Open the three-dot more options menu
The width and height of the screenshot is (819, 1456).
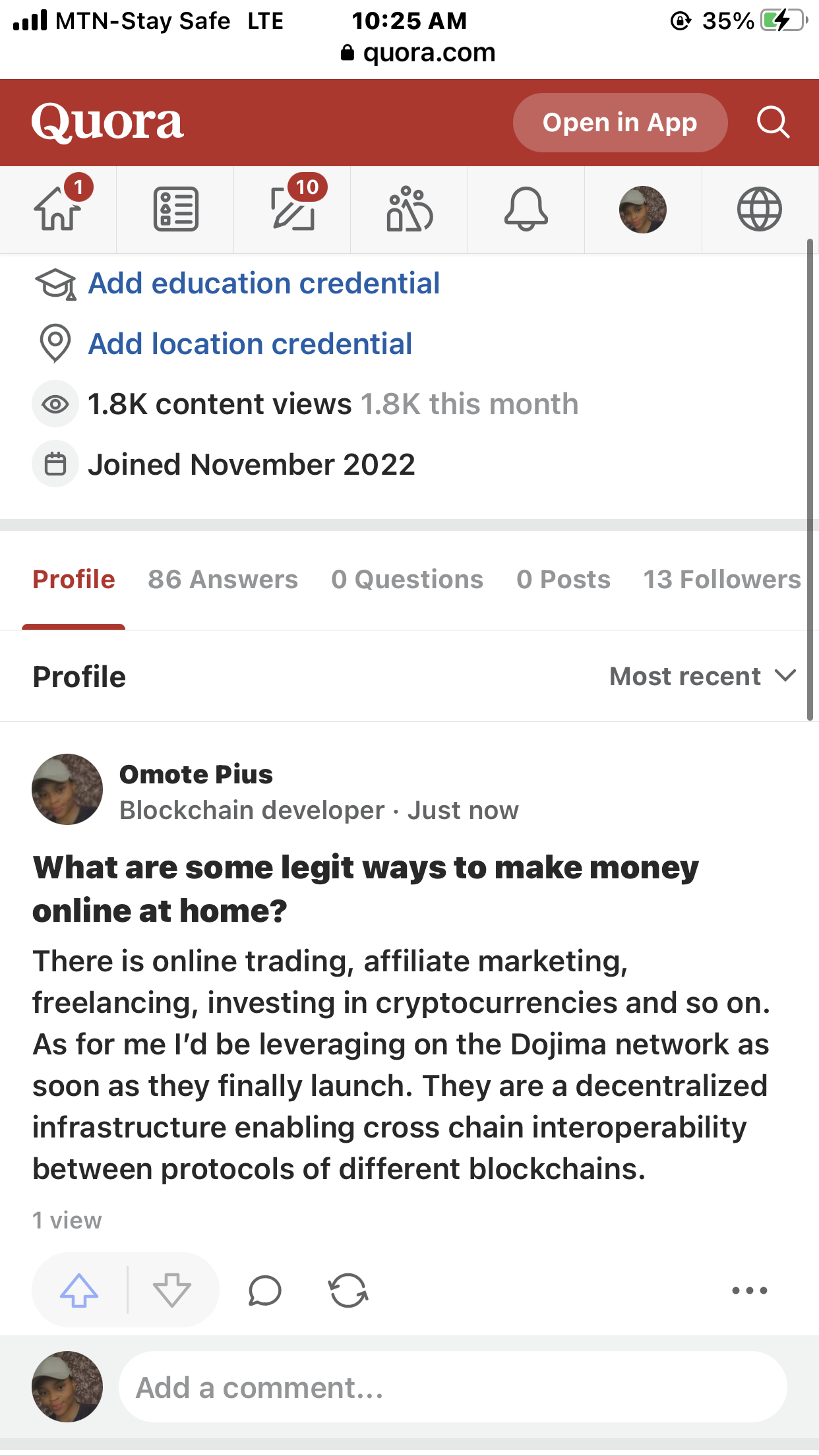(750, 1290)
